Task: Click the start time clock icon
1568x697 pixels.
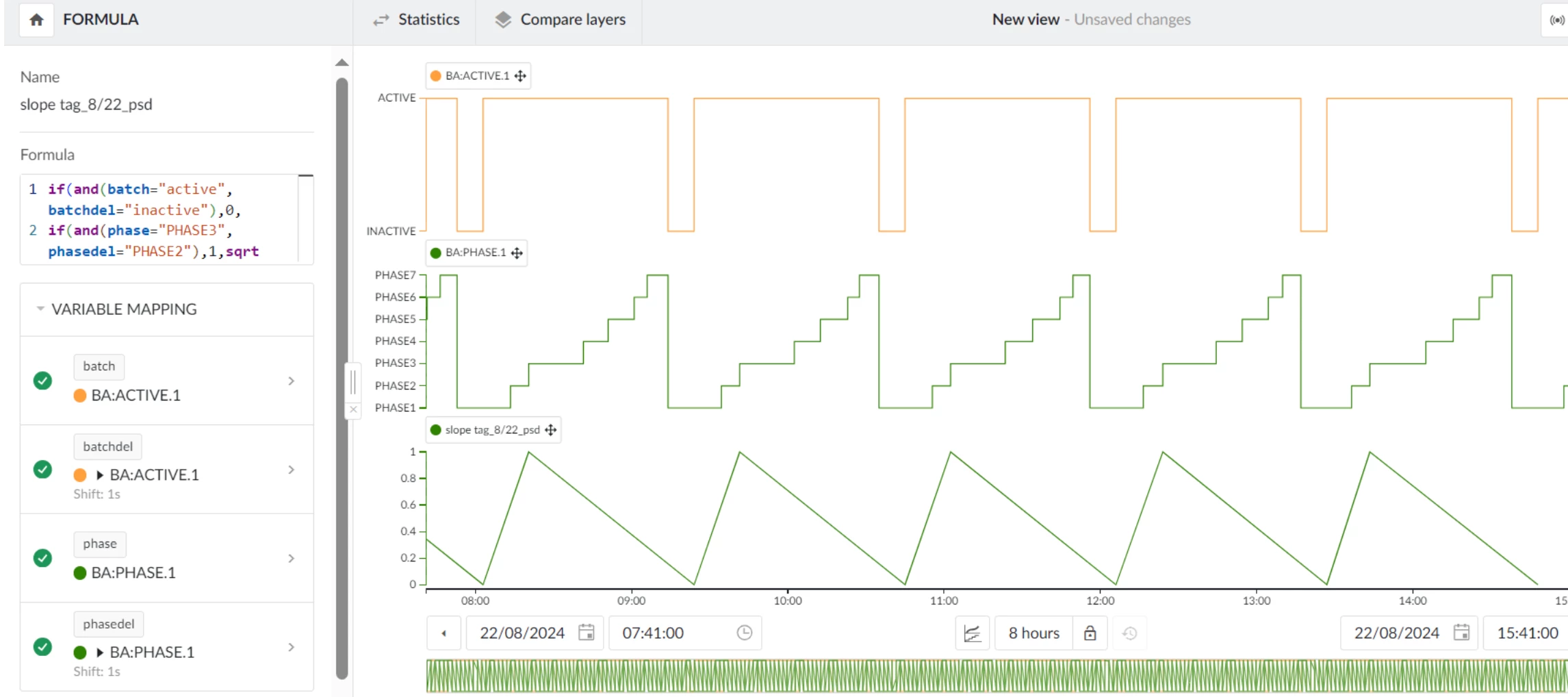Action: tap(744, 633)
